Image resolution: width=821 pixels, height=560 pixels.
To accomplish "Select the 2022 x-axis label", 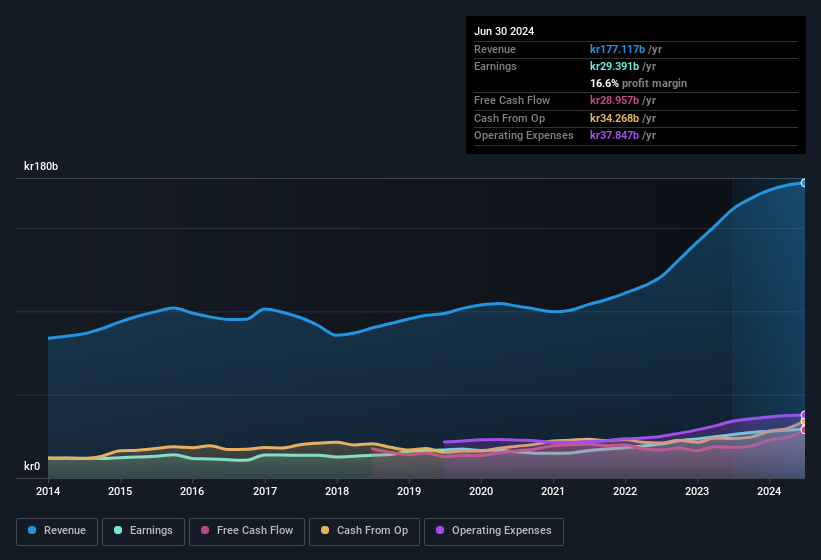I will [x=625, y=491].
